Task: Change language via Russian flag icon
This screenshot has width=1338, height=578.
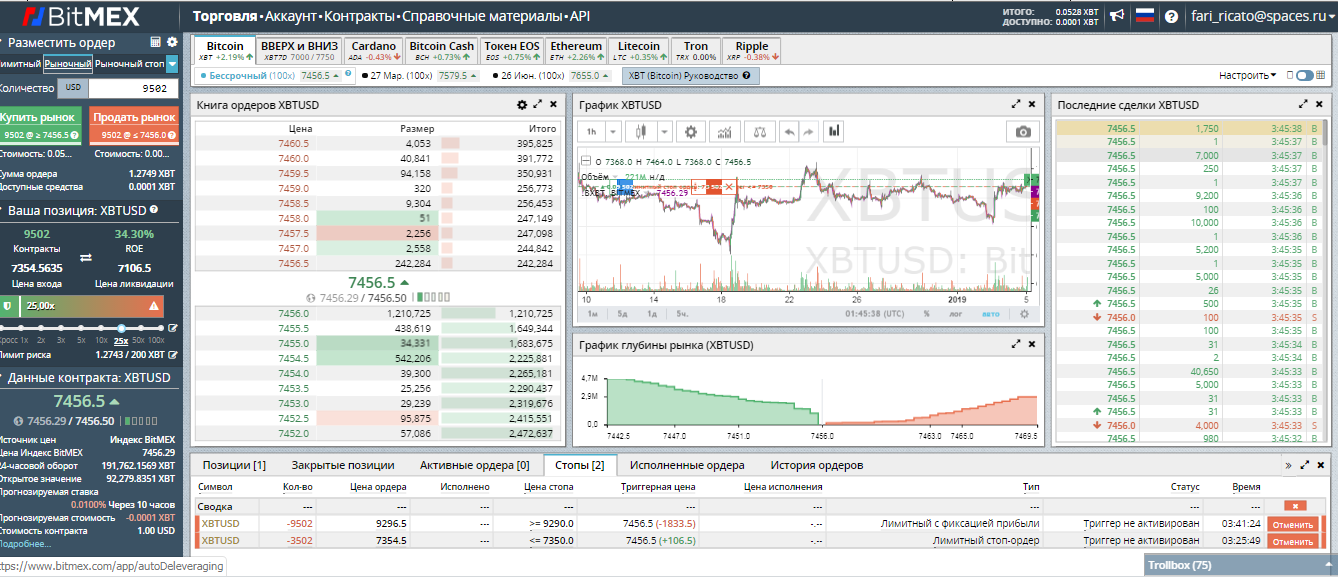Action: point(1145,15)
